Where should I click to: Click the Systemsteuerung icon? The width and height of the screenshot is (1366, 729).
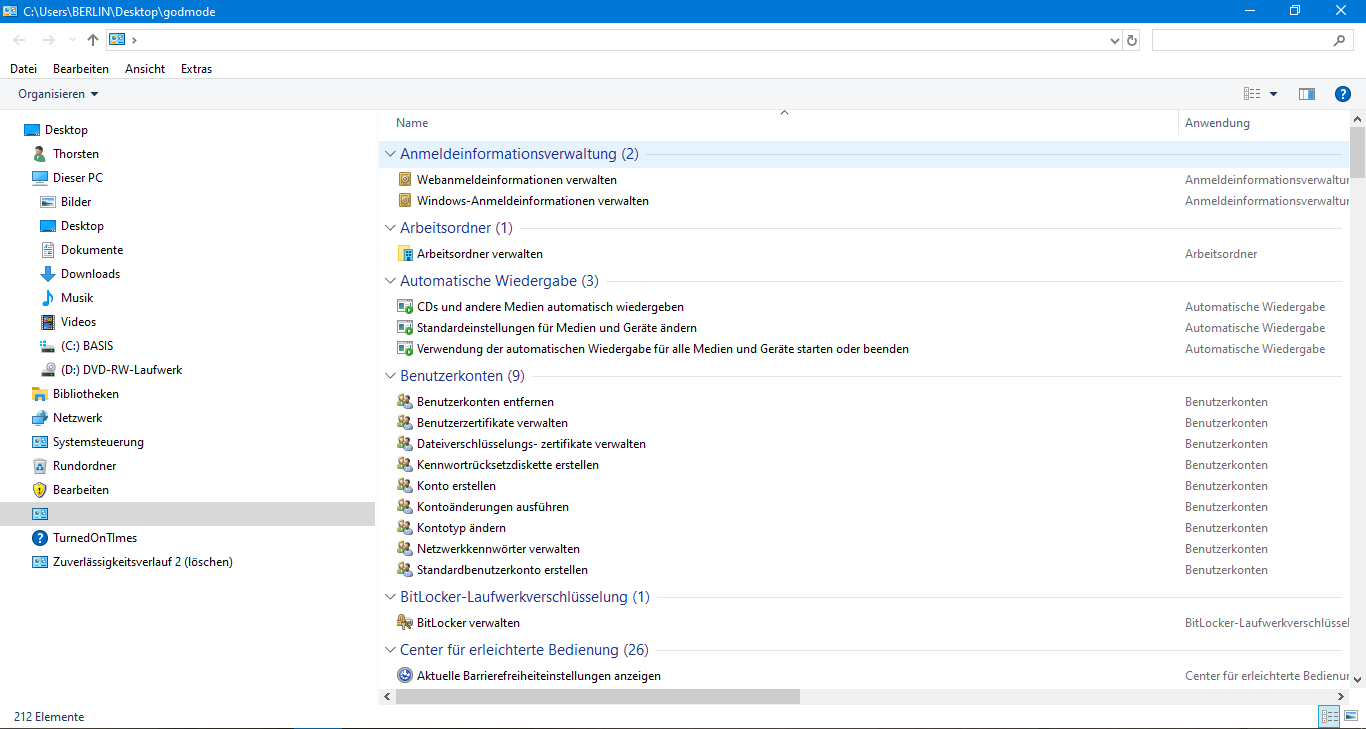[x=39, y=442]
